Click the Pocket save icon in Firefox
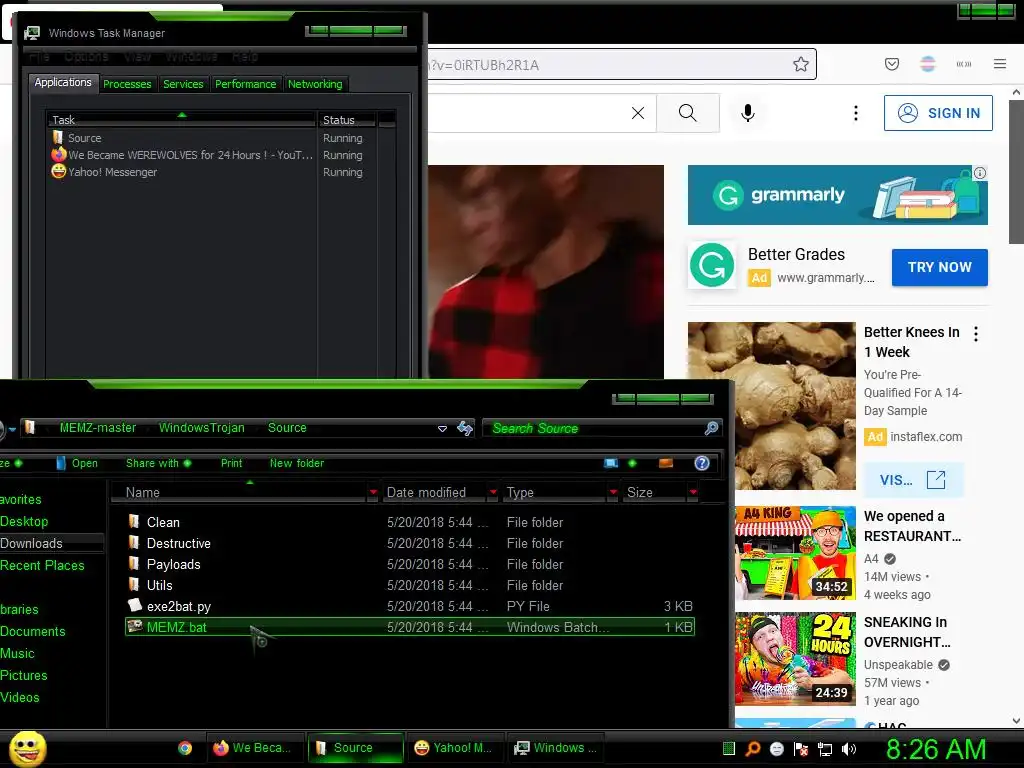Viewport: 1024px width, 768px height. (x=891, y=63)
